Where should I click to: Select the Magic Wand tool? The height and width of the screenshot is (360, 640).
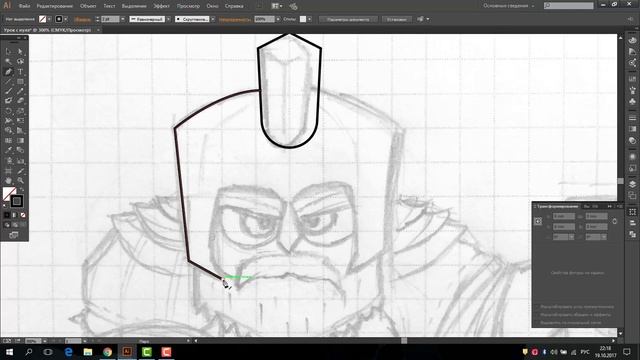[x=9, y=61]
